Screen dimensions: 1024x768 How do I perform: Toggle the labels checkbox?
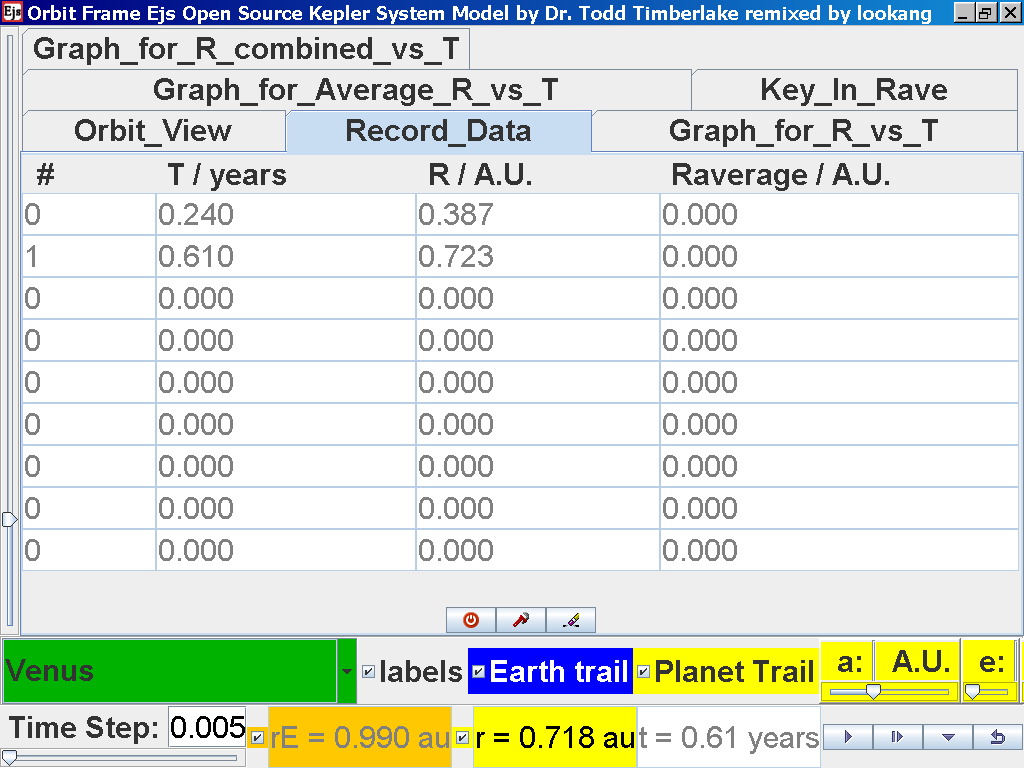369,672
